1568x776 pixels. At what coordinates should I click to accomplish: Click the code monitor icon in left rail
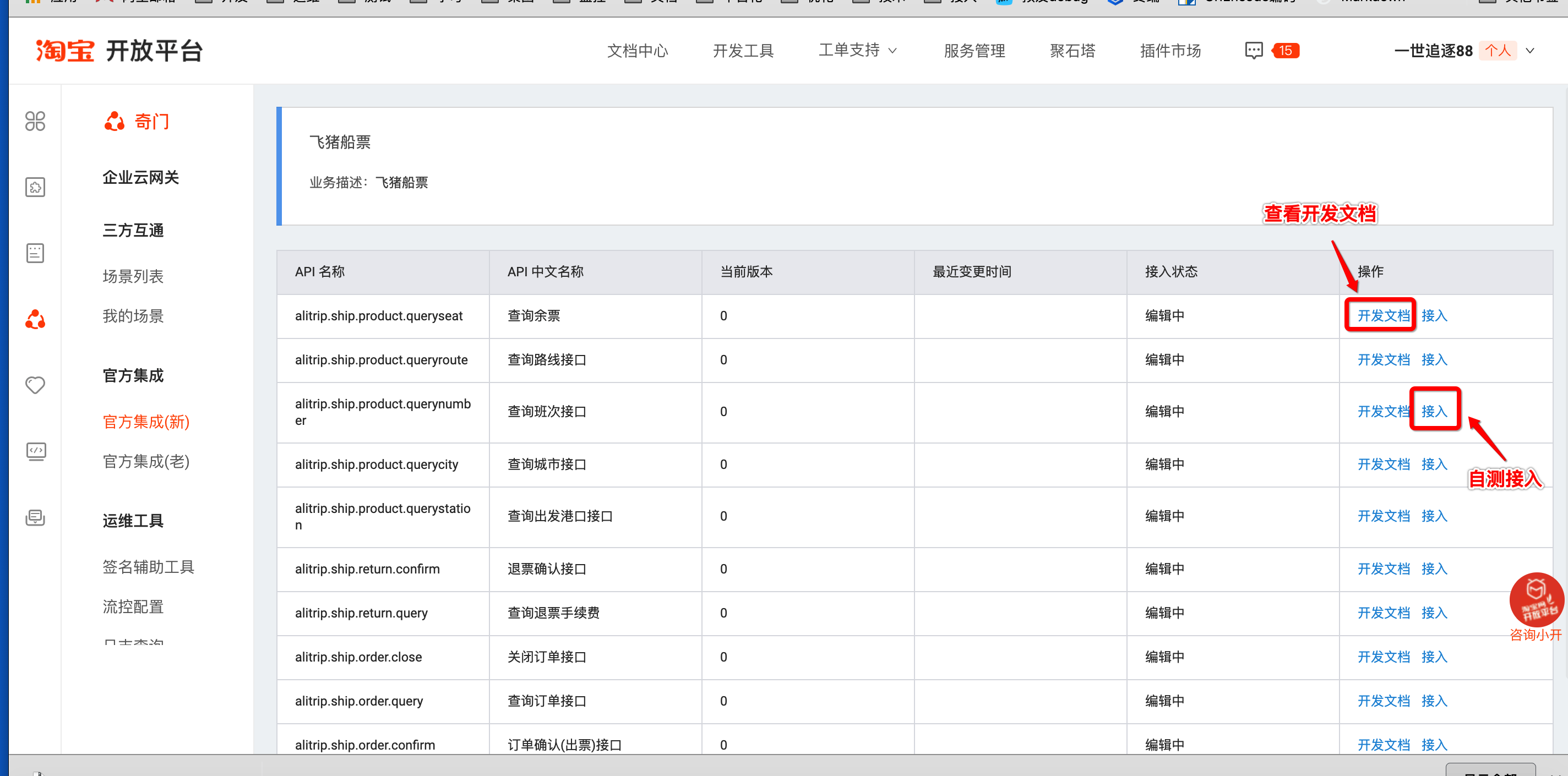[35, 451]
